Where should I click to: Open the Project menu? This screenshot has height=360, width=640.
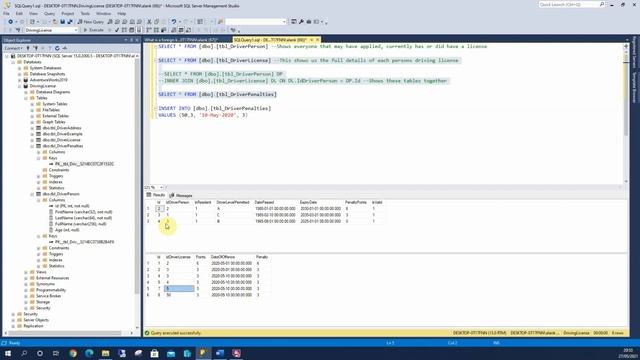click(68, 13)
